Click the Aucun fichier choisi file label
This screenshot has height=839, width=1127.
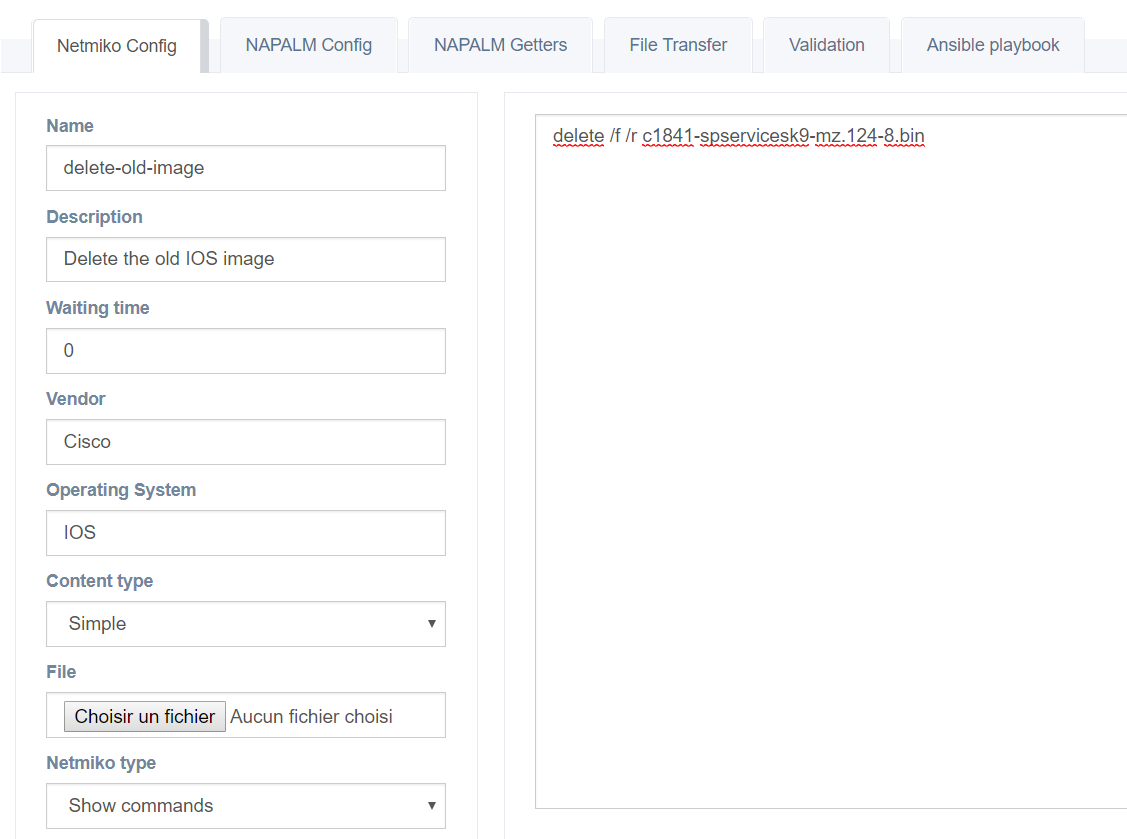[x=311, y=717]
